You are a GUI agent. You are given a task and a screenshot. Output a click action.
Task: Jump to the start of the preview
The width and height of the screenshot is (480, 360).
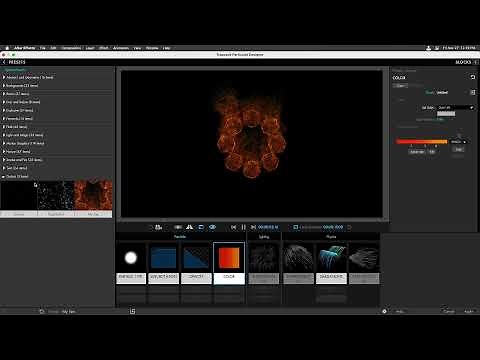coord(234,227)
